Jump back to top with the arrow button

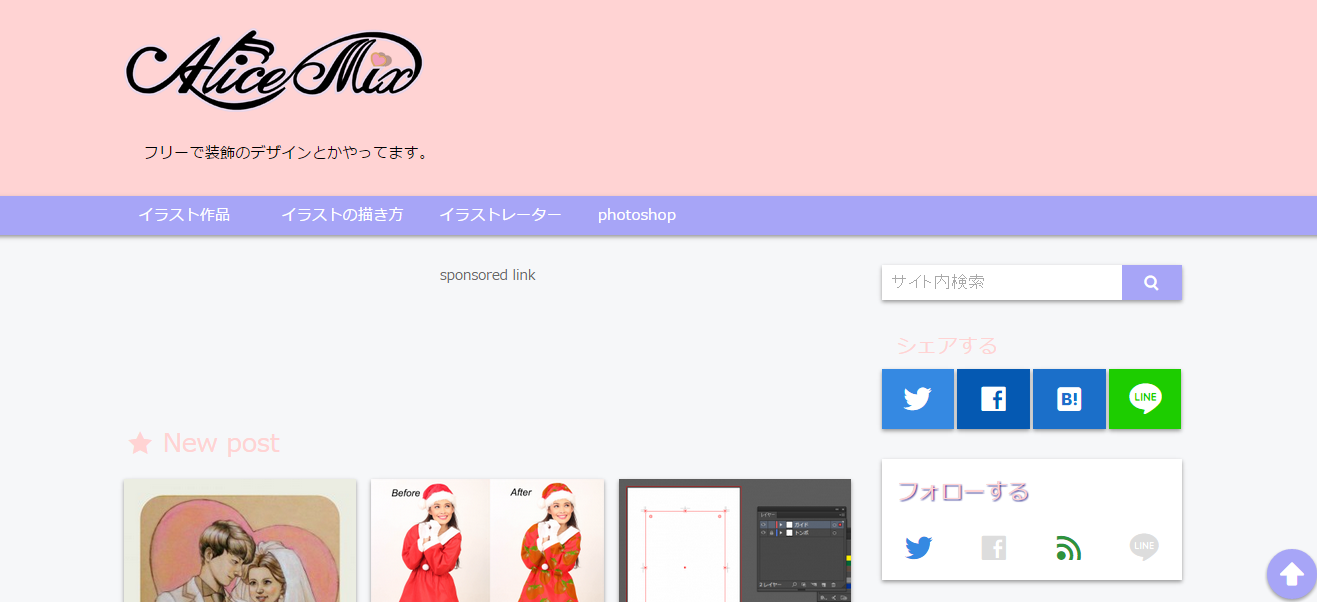1291,573
